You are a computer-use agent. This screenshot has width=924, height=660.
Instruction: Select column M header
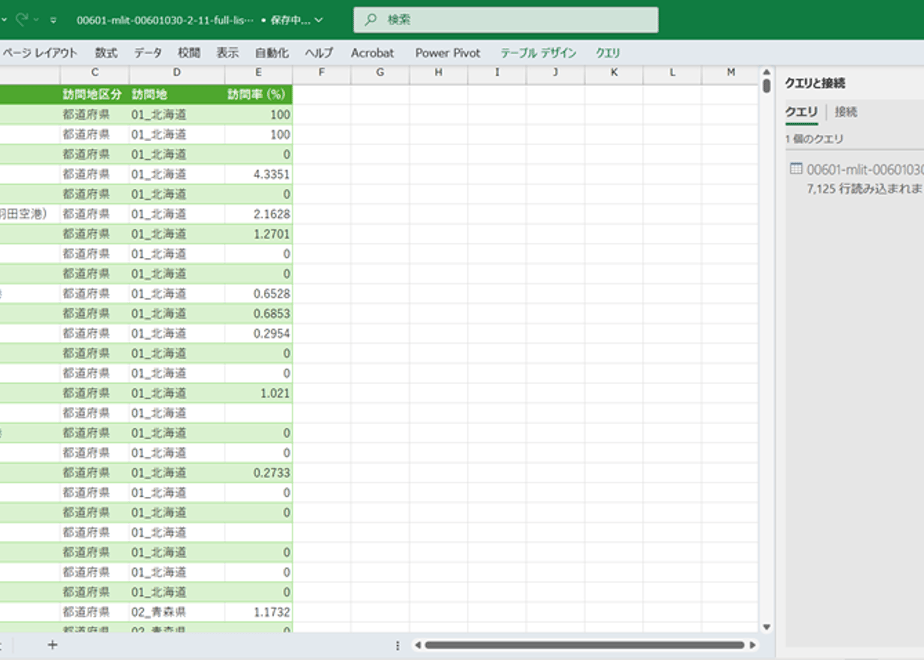[731, 72]
